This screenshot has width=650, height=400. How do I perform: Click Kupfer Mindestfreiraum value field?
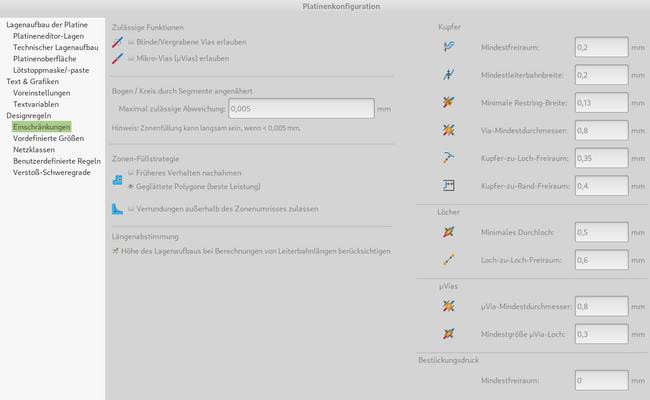point(601,47)
